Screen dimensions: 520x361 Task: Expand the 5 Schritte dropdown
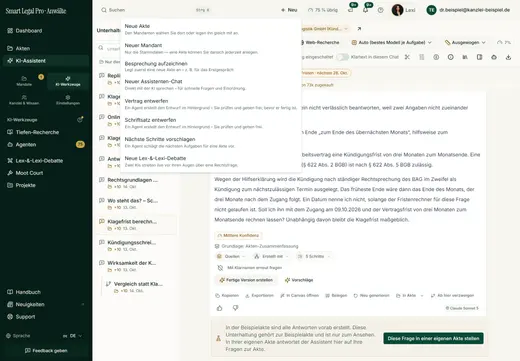click(314, 256)
